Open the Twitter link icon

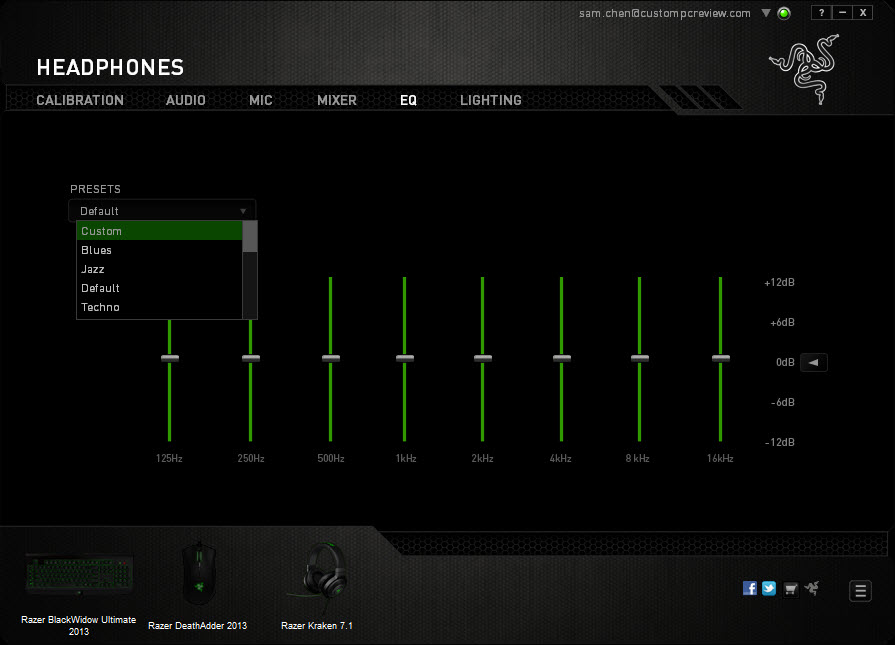tap(769, 588)
